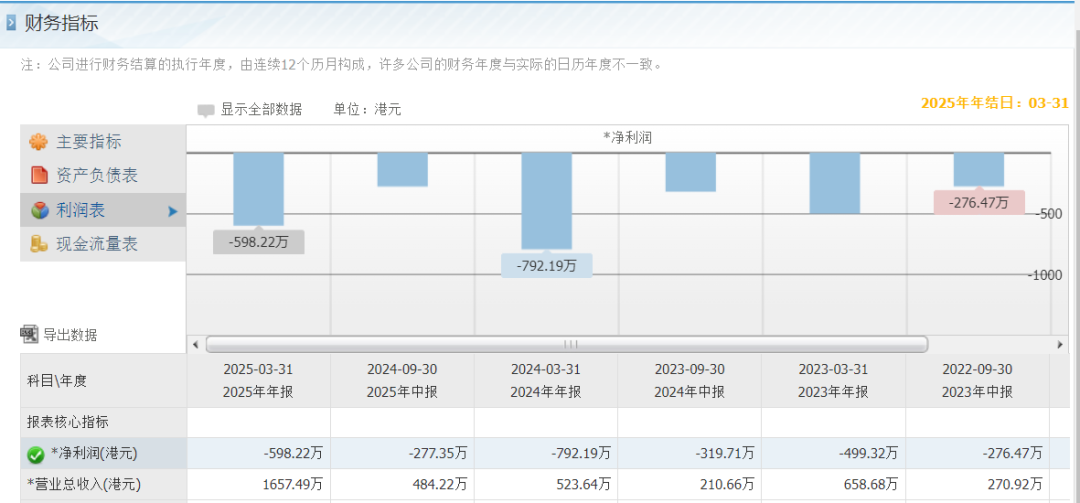Screen dimensions: 1080x503
Task: Click the 主要指标 flower icon
Action: (39, 142)
